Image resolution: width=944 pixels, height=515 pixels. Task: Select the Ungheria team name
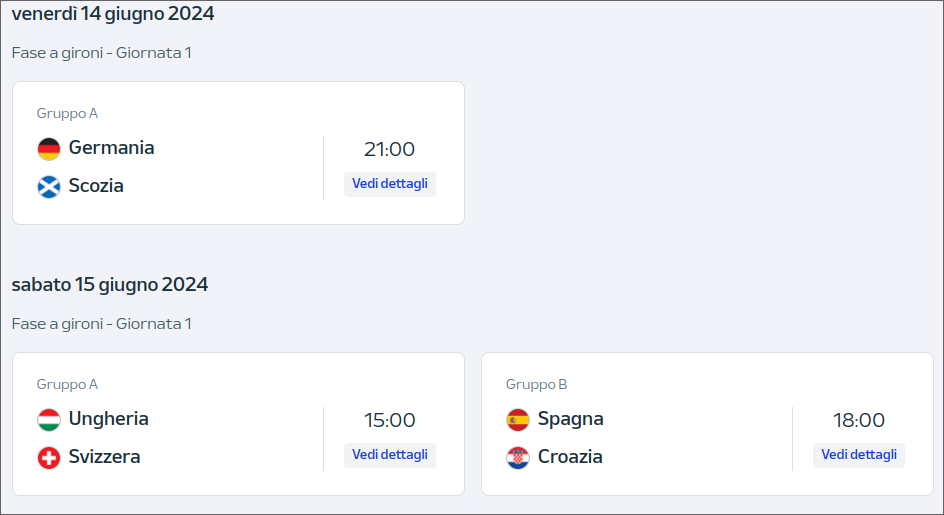click(108, 419)
